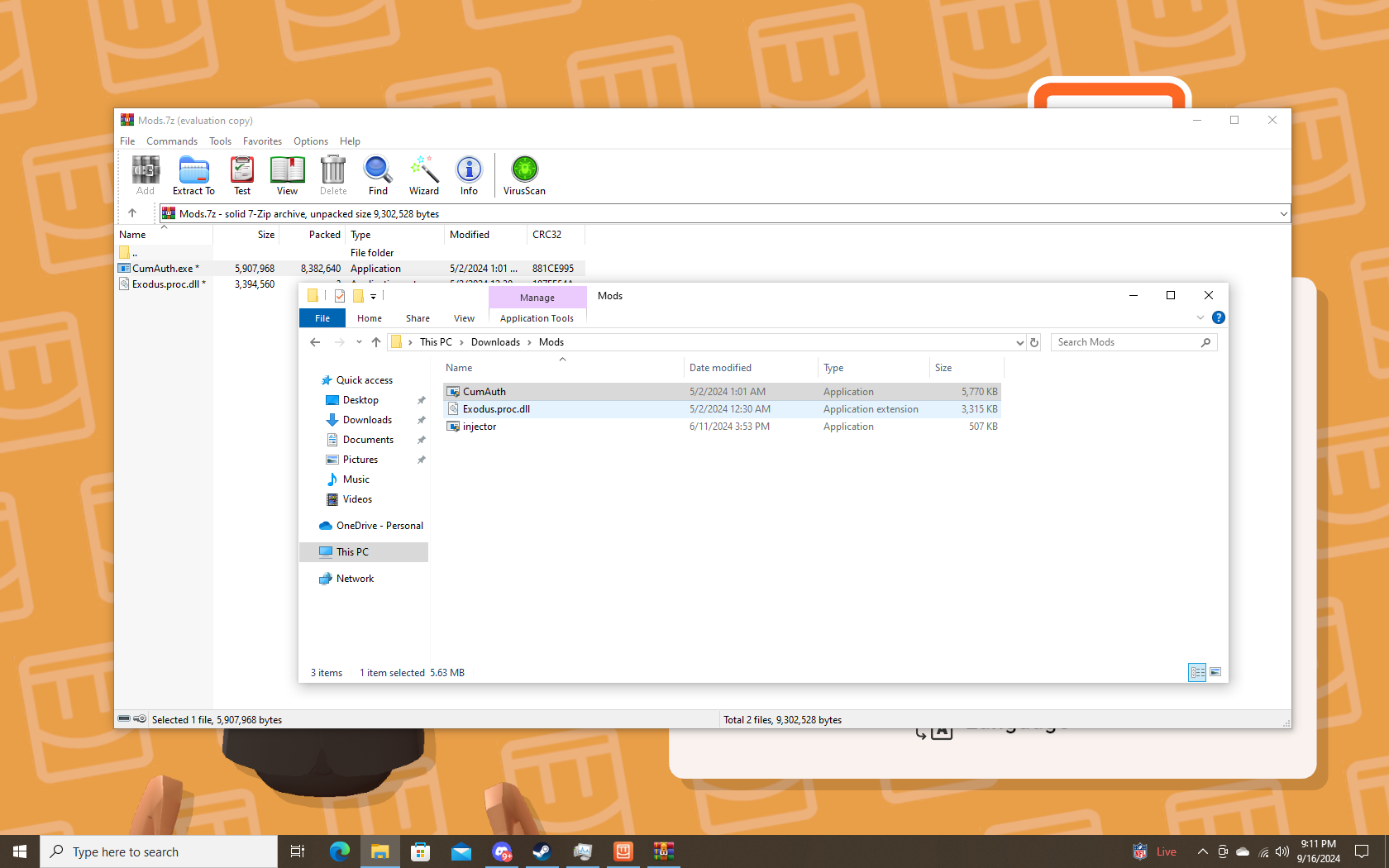Go up to the Downloads folder in Explorer
This screenshot has width=1389, height=868.
376,342
